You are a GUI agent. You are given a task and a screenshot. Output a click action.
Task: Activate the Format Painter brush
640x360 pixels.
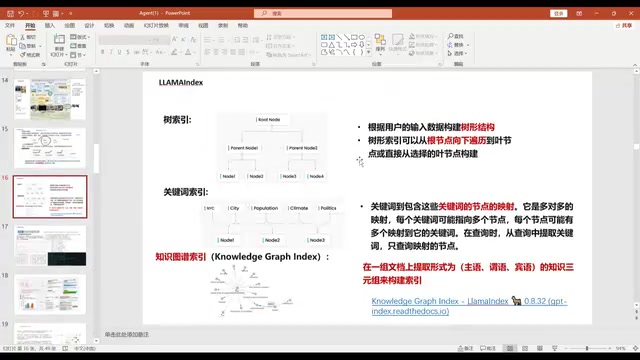click(x=23, y=54)
